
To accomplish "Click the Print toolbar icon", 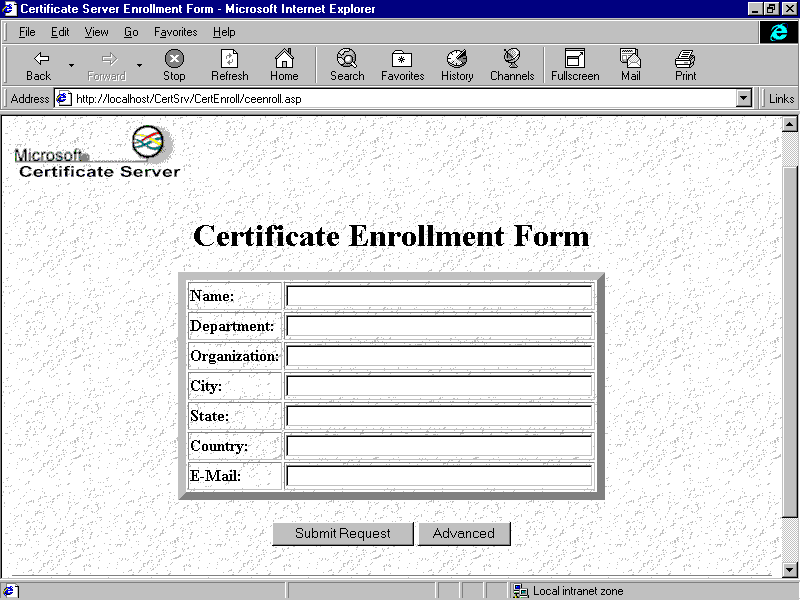I will (x=685, y=59).
